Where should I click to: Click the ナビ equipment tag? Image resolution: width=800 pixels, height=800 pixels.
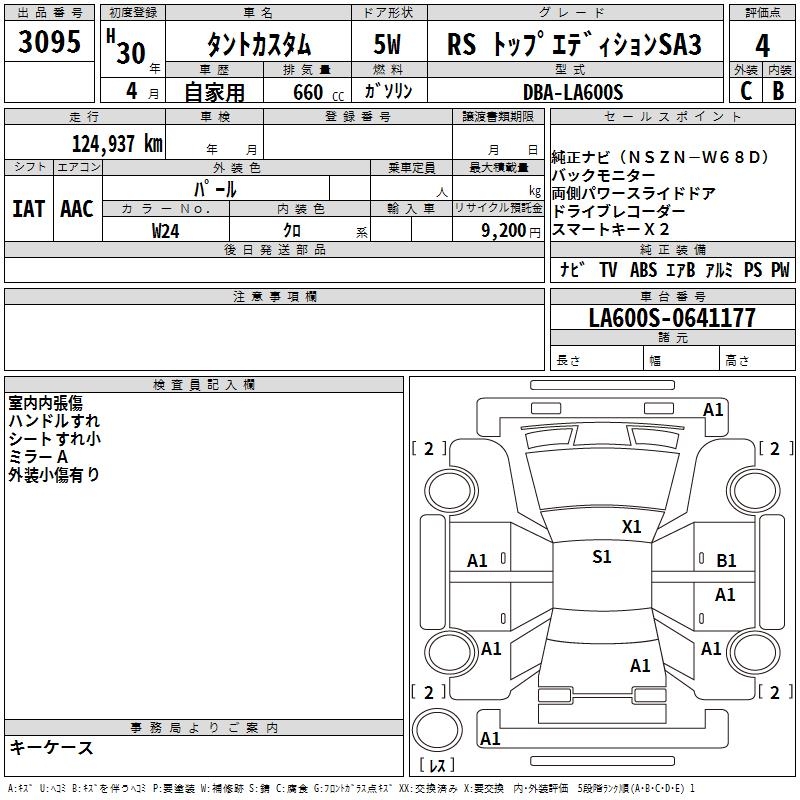(x=572, y=269)
